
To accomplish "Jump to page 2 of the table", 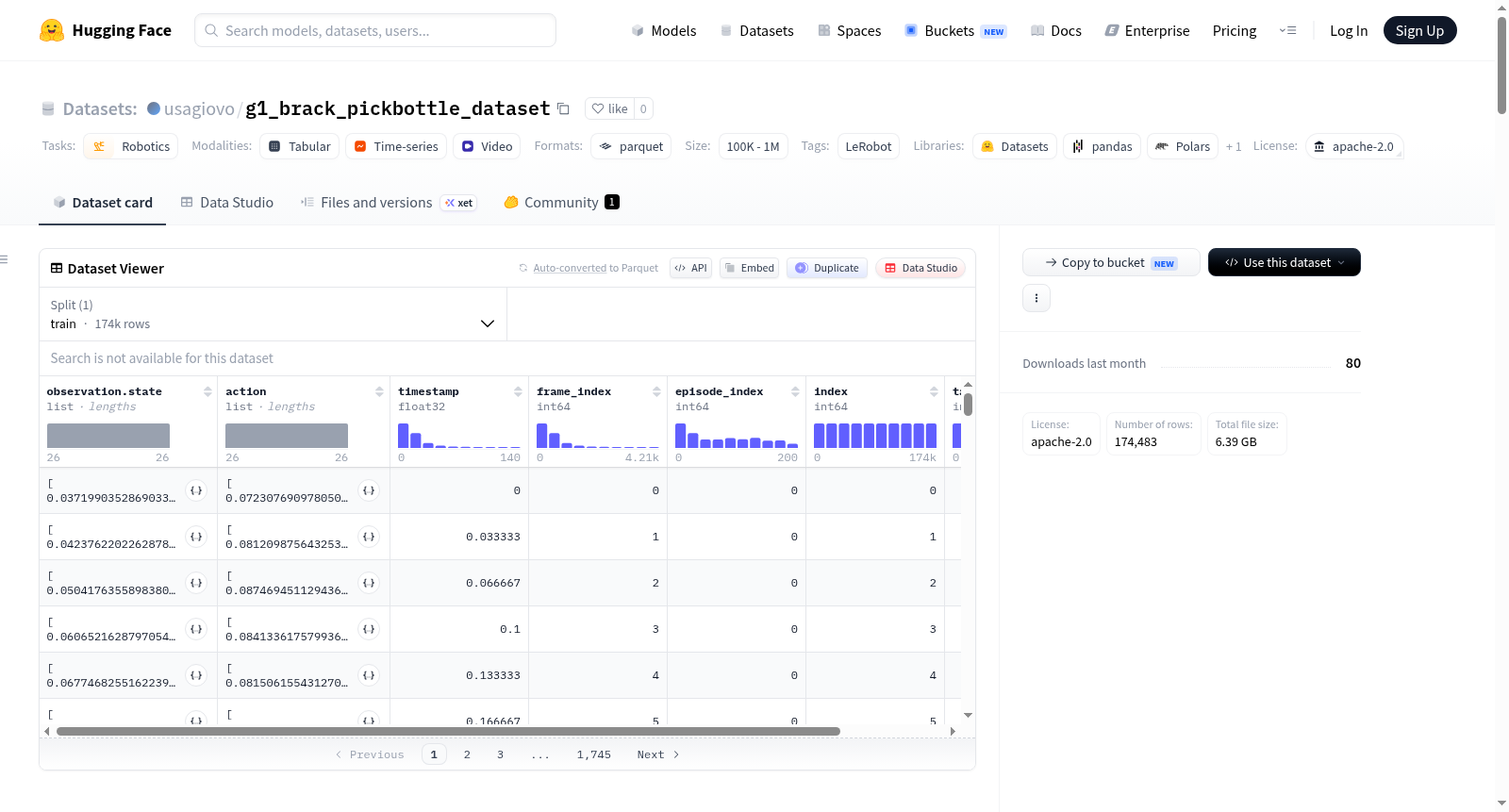I will pos(467,754).
